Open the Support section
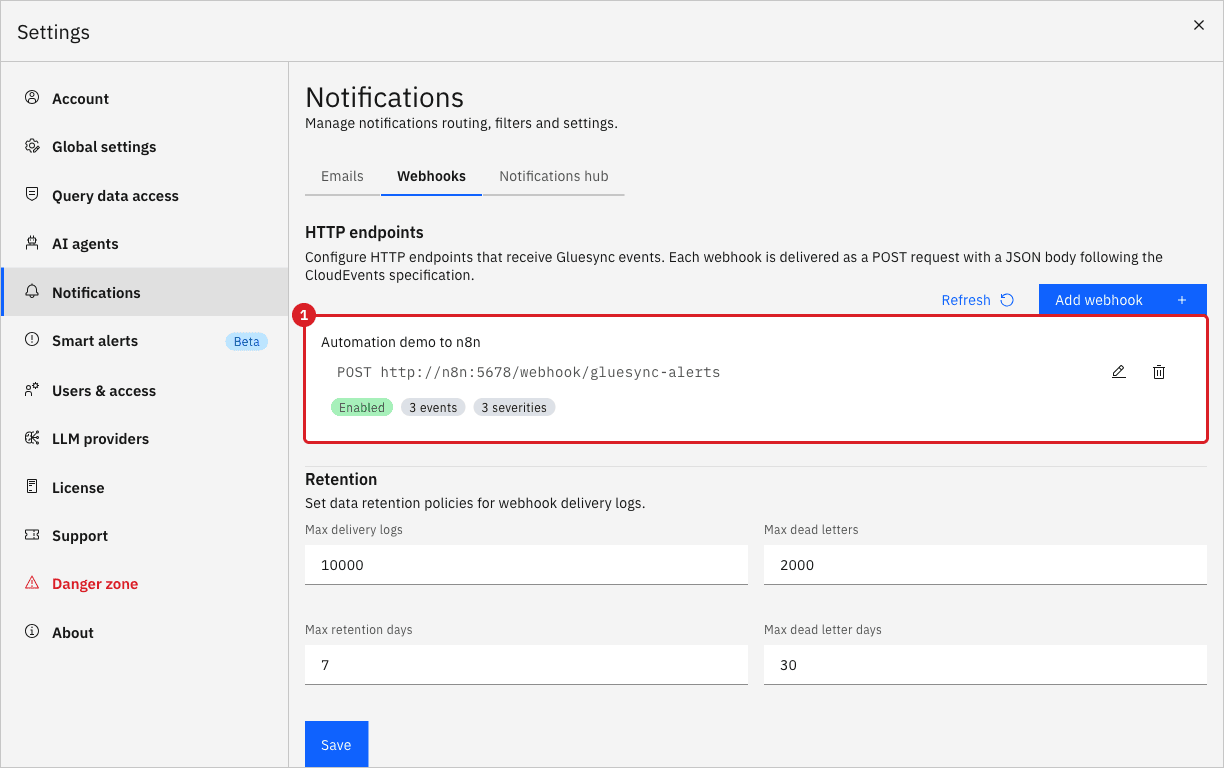 (x=145, y=535)
